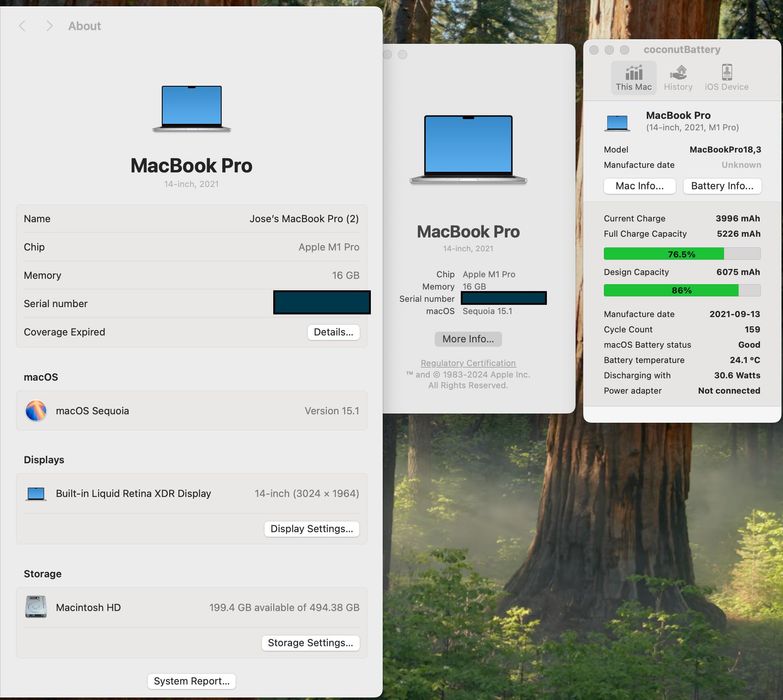Click the Apple M1 Pro chip value in About settings
783x700 pixels.
329,247
